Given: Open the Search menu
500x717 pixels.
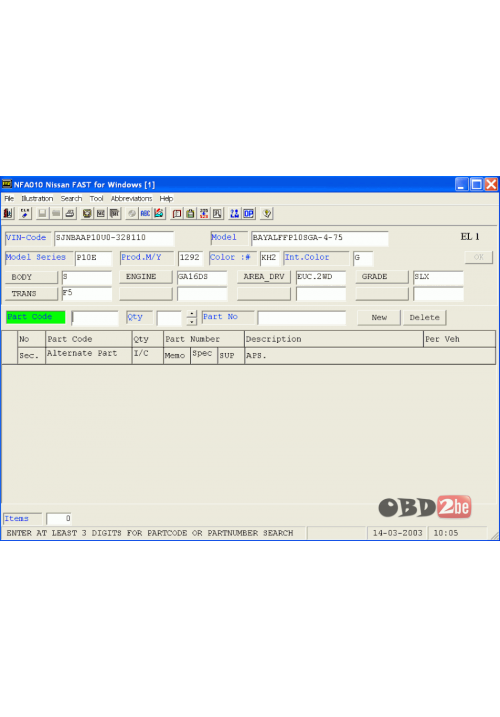Looking at the screenshot, I should [71, 198].
